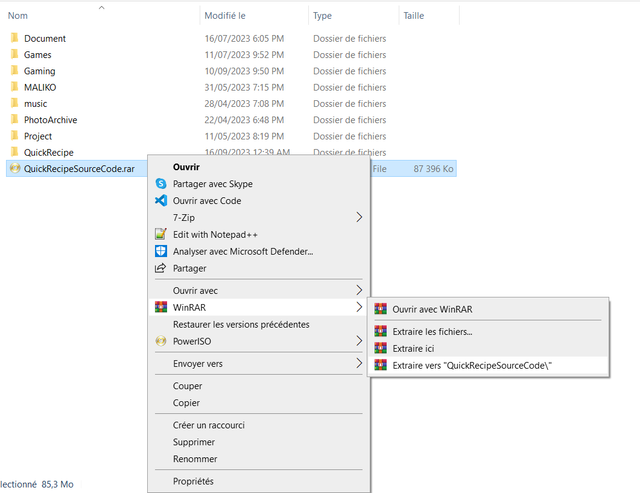Sort by Nom column header

[x=18, y=16]
